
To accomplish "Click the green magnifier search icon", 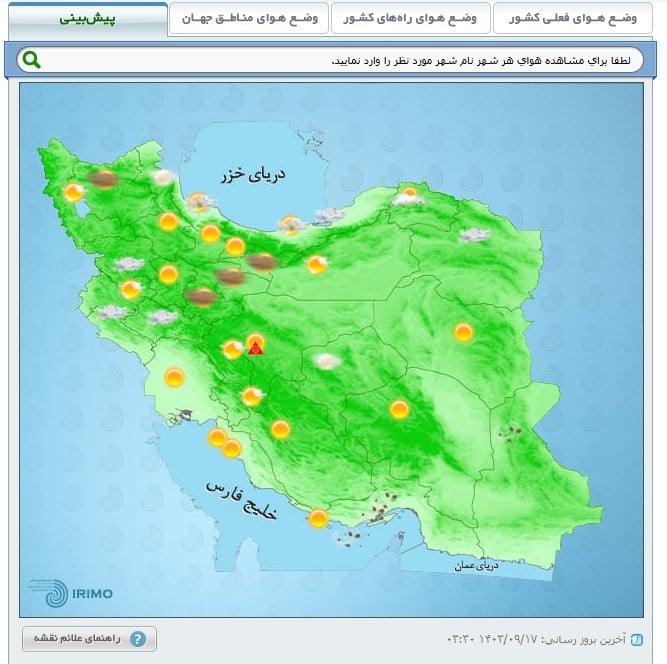I will (x=32, y=60).
